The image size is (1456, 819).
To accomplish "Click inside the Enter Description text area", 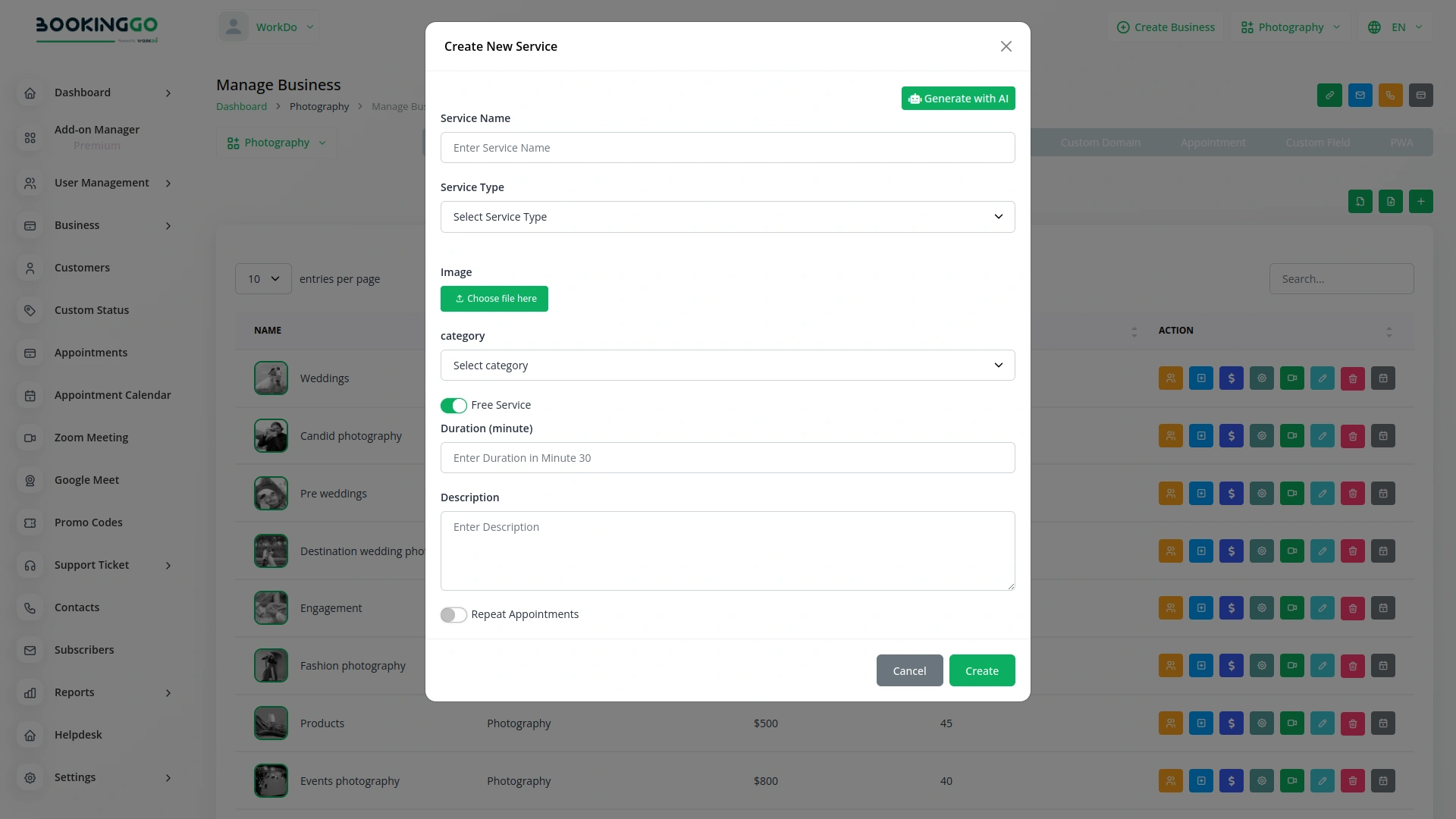I will point(727,551).
